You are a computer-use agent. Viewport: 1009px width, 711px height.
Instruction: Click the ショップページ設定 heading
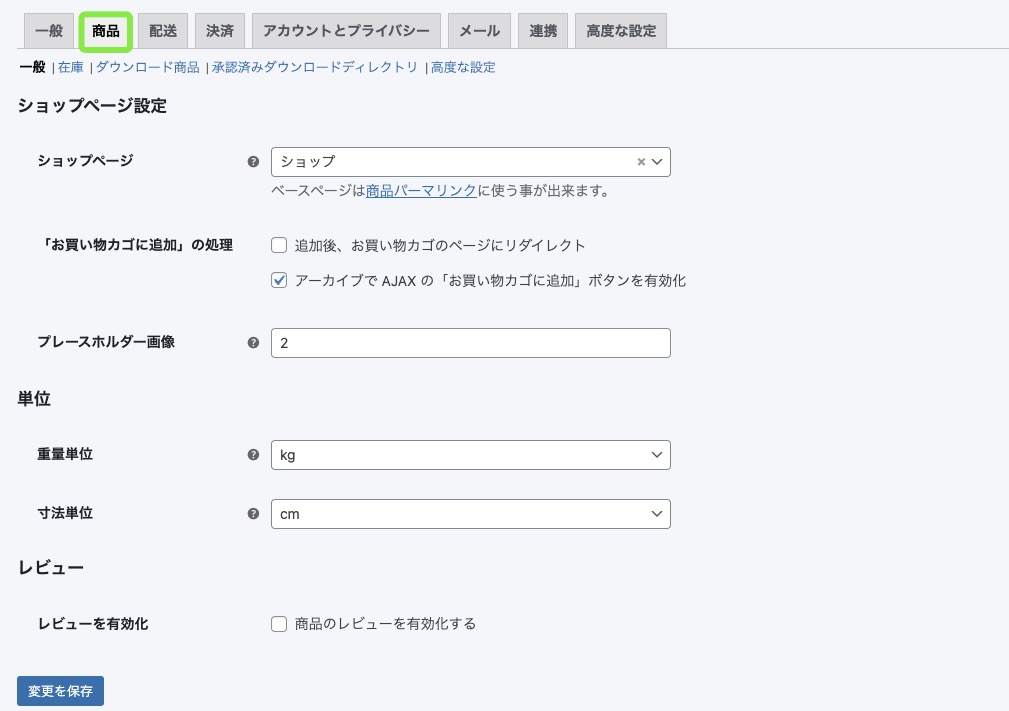pos(92,106)
